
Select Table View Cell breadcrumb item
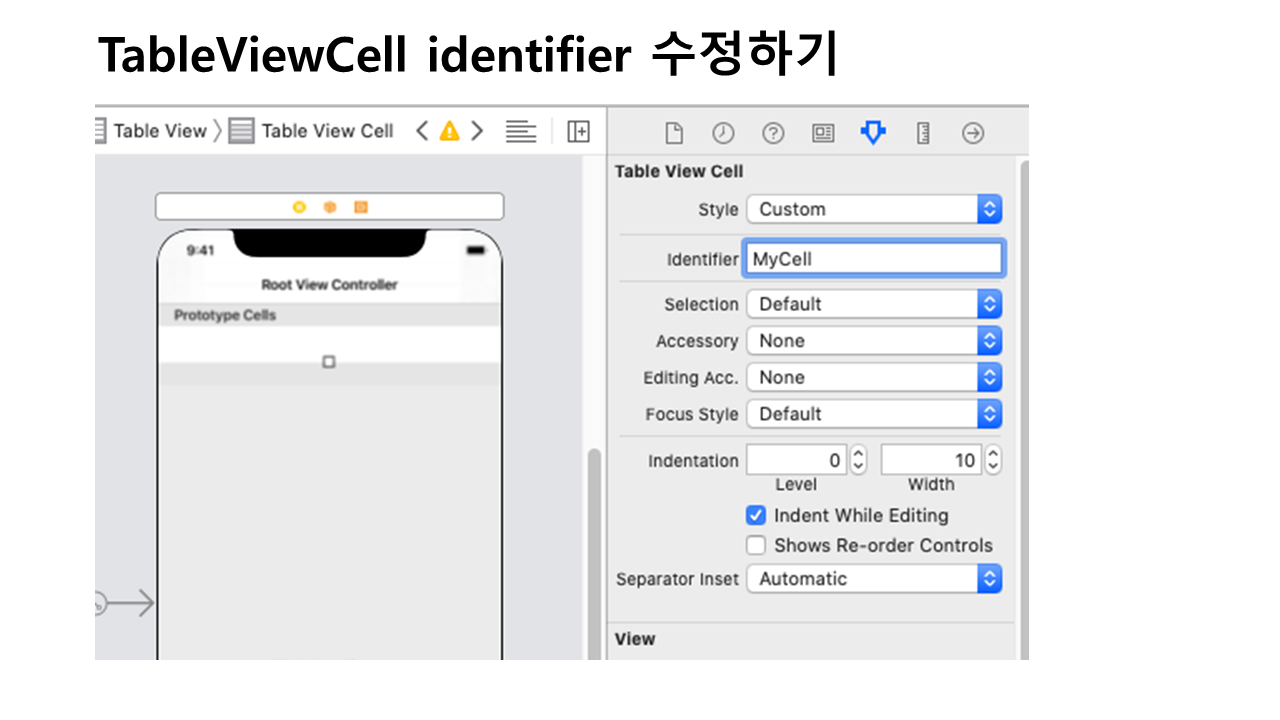(x=326, y=131)
